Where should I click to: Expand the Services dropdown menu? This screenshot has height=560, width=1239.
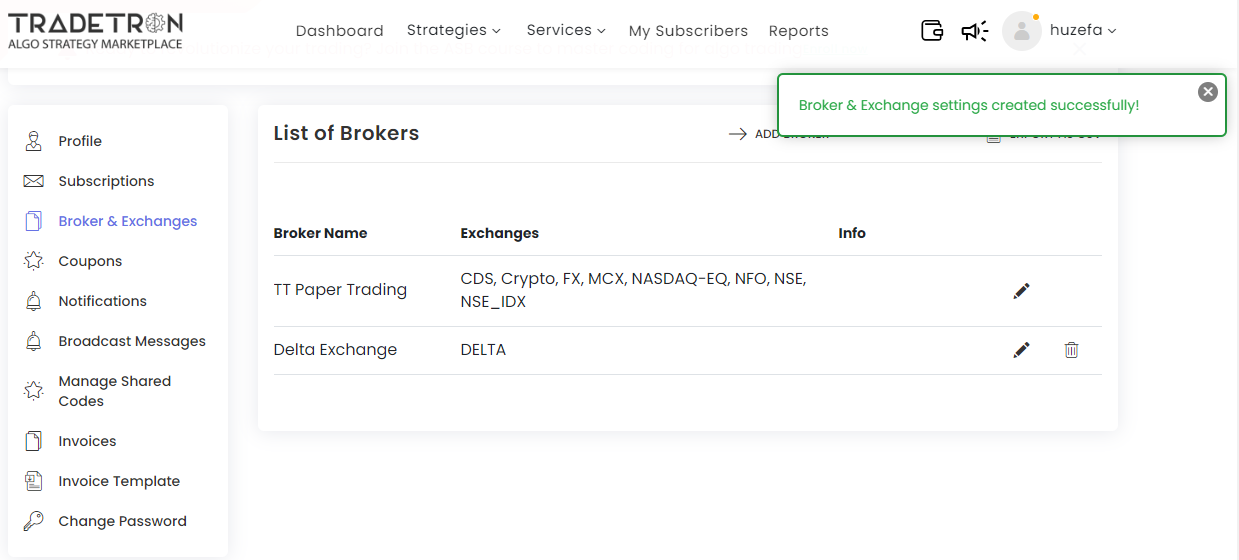click(566, 30)
